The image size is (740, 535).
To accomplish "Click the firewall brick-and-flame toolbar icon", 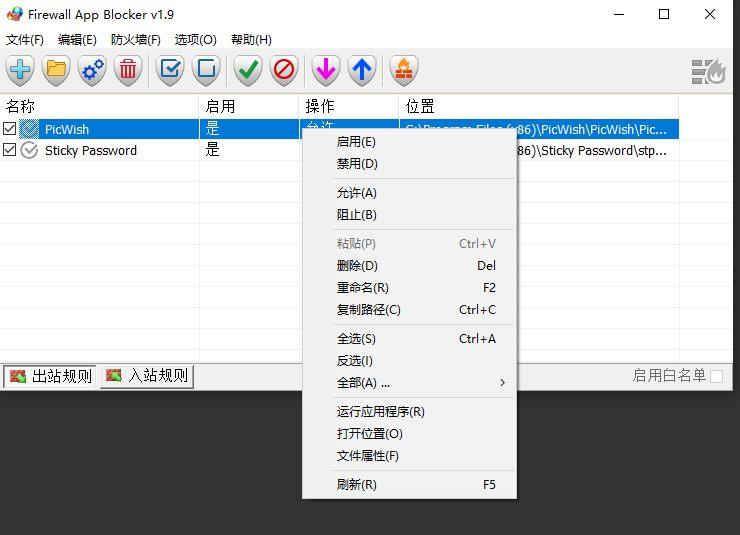I will [404, 70].
